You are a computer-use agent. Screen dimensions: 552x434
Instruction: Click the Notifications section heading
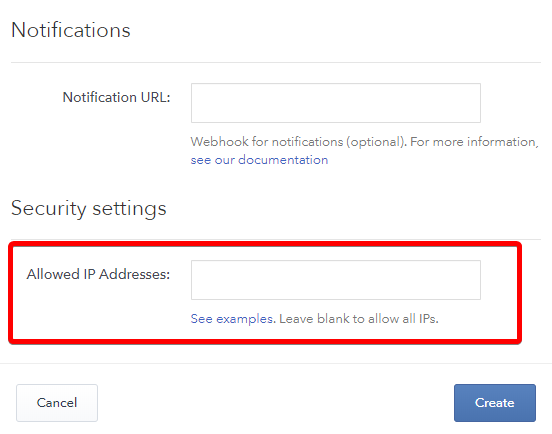tap(71, 30)
